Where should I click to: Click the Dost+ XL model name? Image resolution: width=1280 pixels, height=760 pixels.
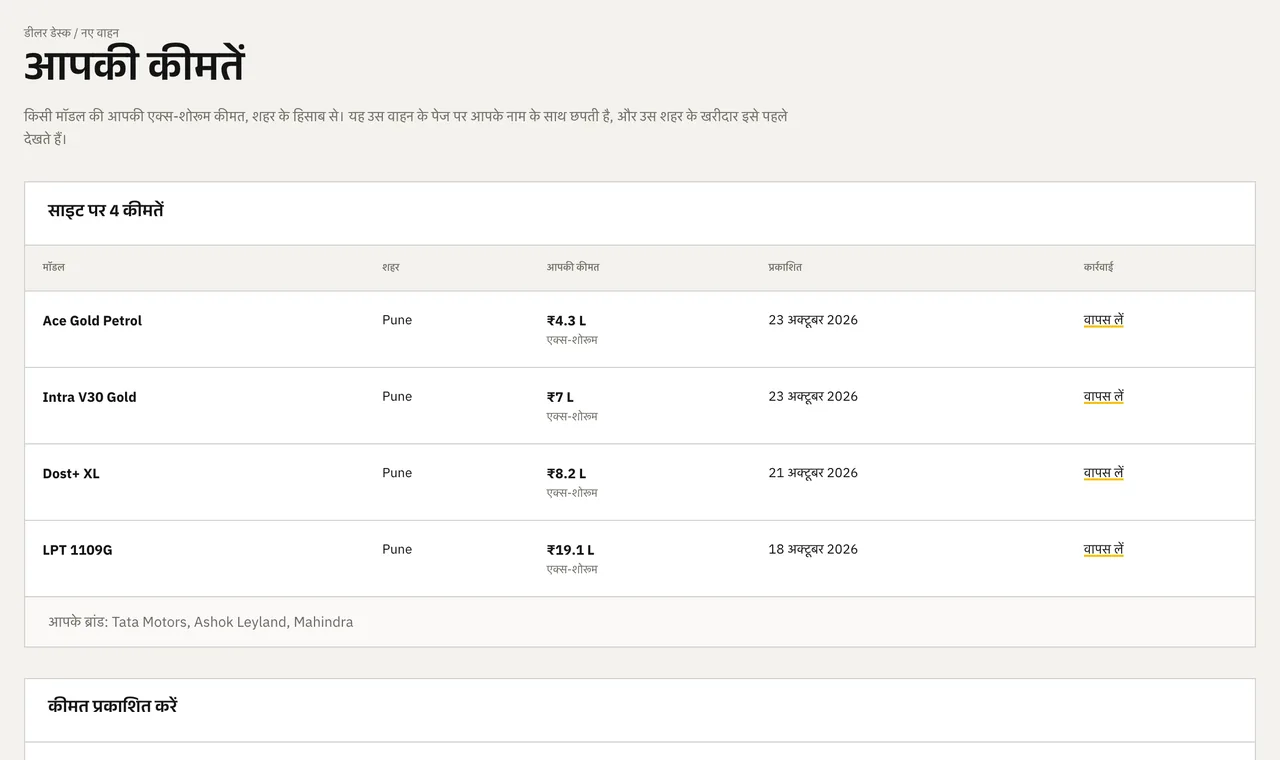pyautogui.click(x=71, y=474)
